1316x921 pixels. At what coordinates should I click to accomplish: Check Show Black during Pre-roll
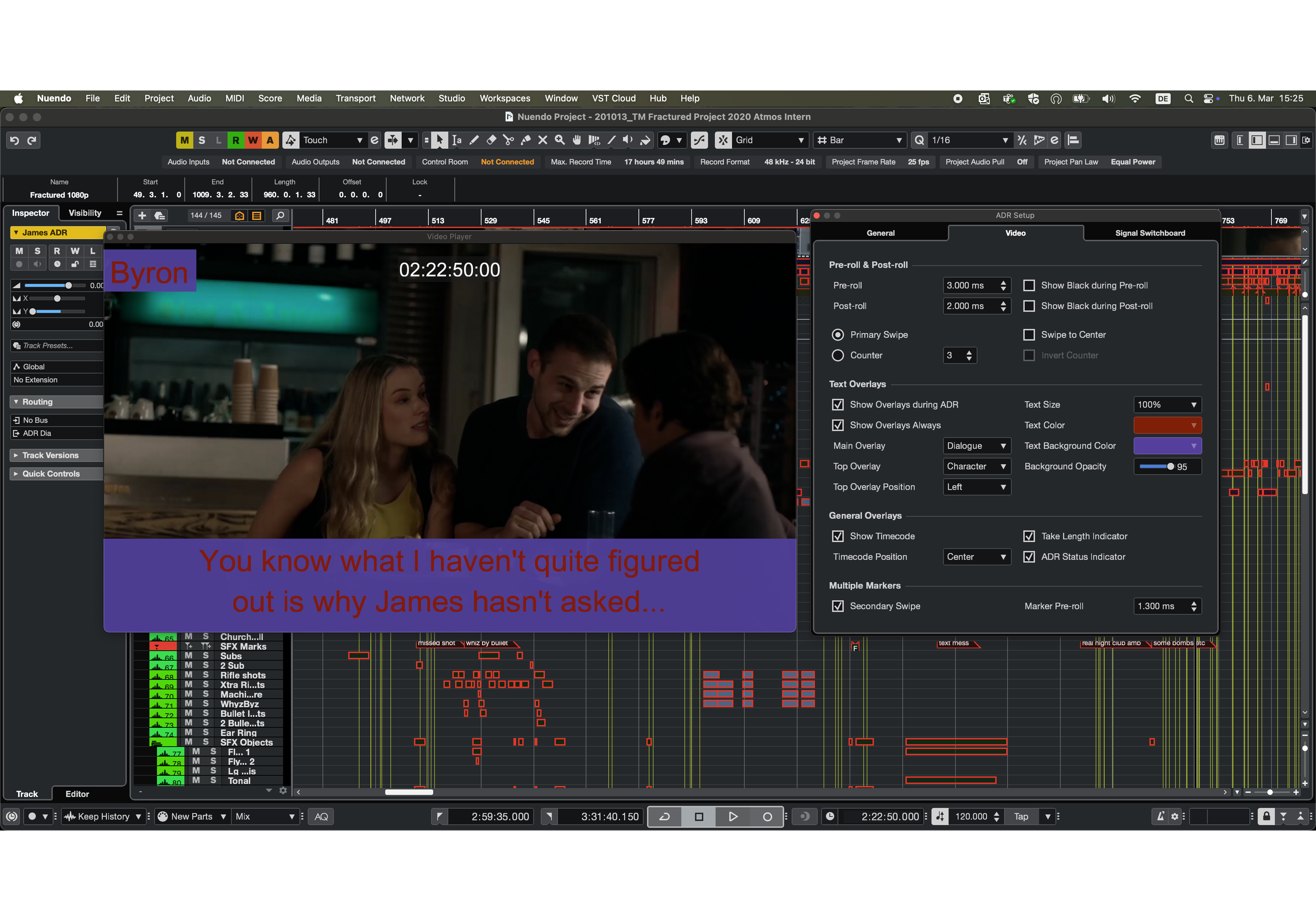point(1029,285)
